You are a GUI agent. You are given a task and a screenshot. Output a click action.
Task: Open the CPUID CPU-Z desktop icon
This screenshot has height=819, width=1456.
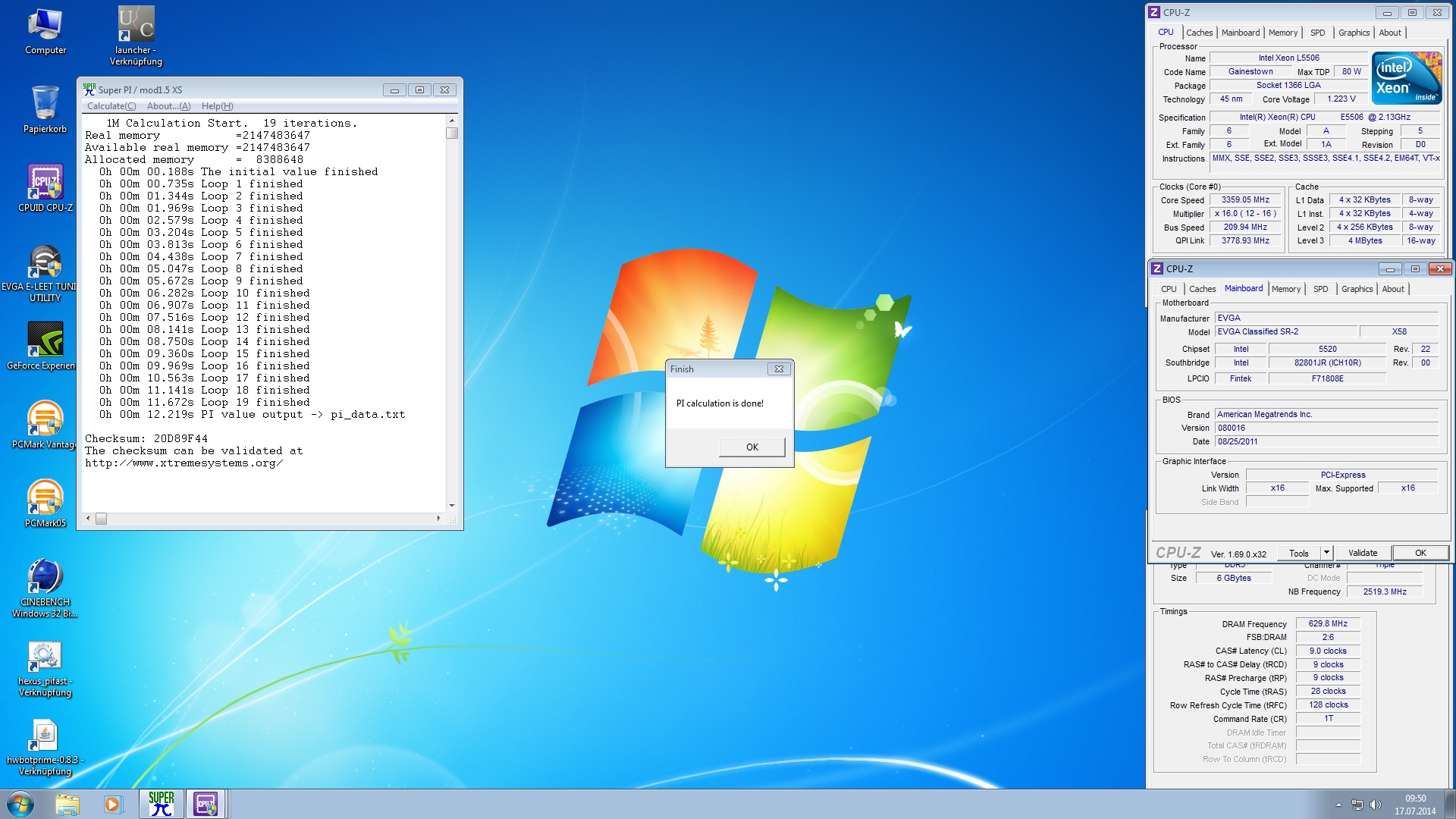click(x=45, y=188)
